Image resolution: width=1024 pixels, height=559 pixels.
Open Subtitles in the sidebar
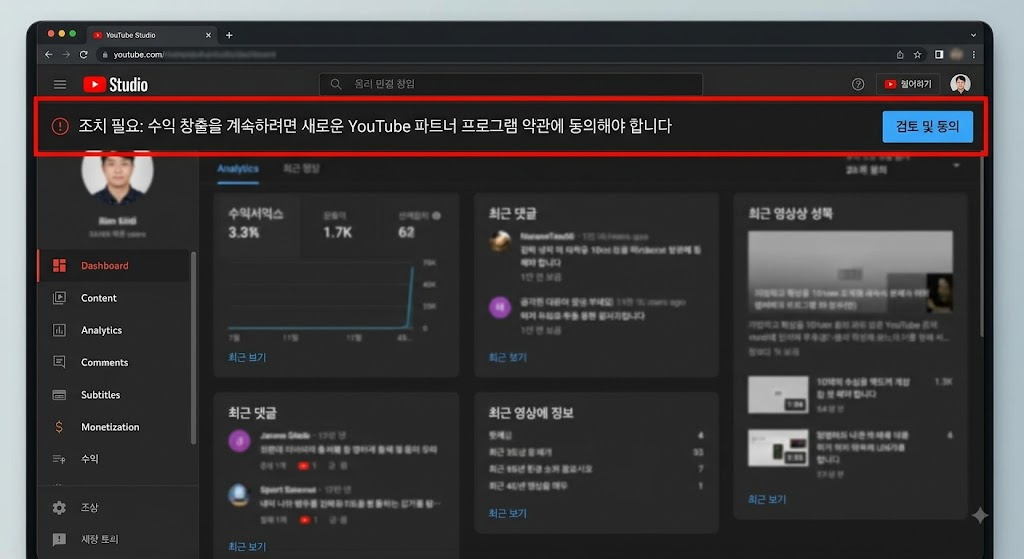[114, 394]
